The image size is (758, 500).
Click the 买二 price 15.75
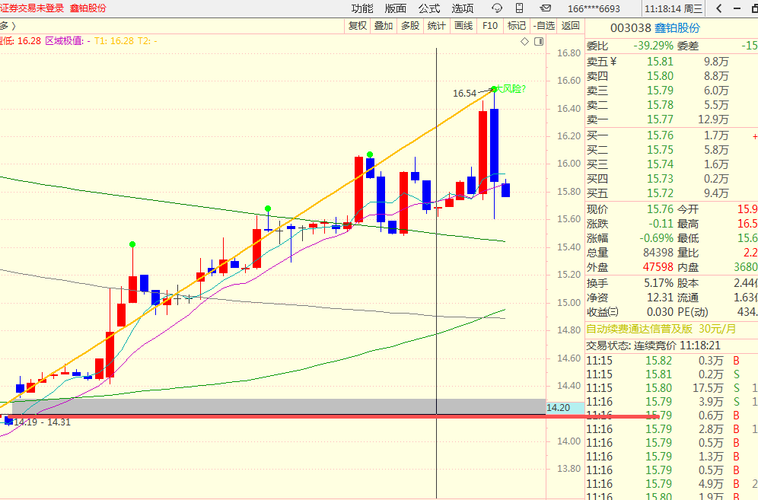660,150
